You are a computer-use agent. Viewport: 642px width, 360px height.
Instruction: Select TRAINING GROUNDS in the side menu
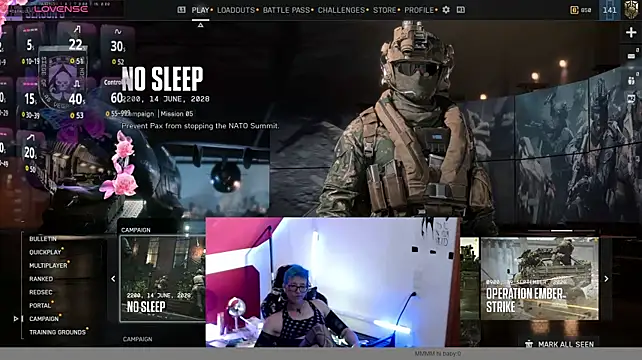coord(57,332)
